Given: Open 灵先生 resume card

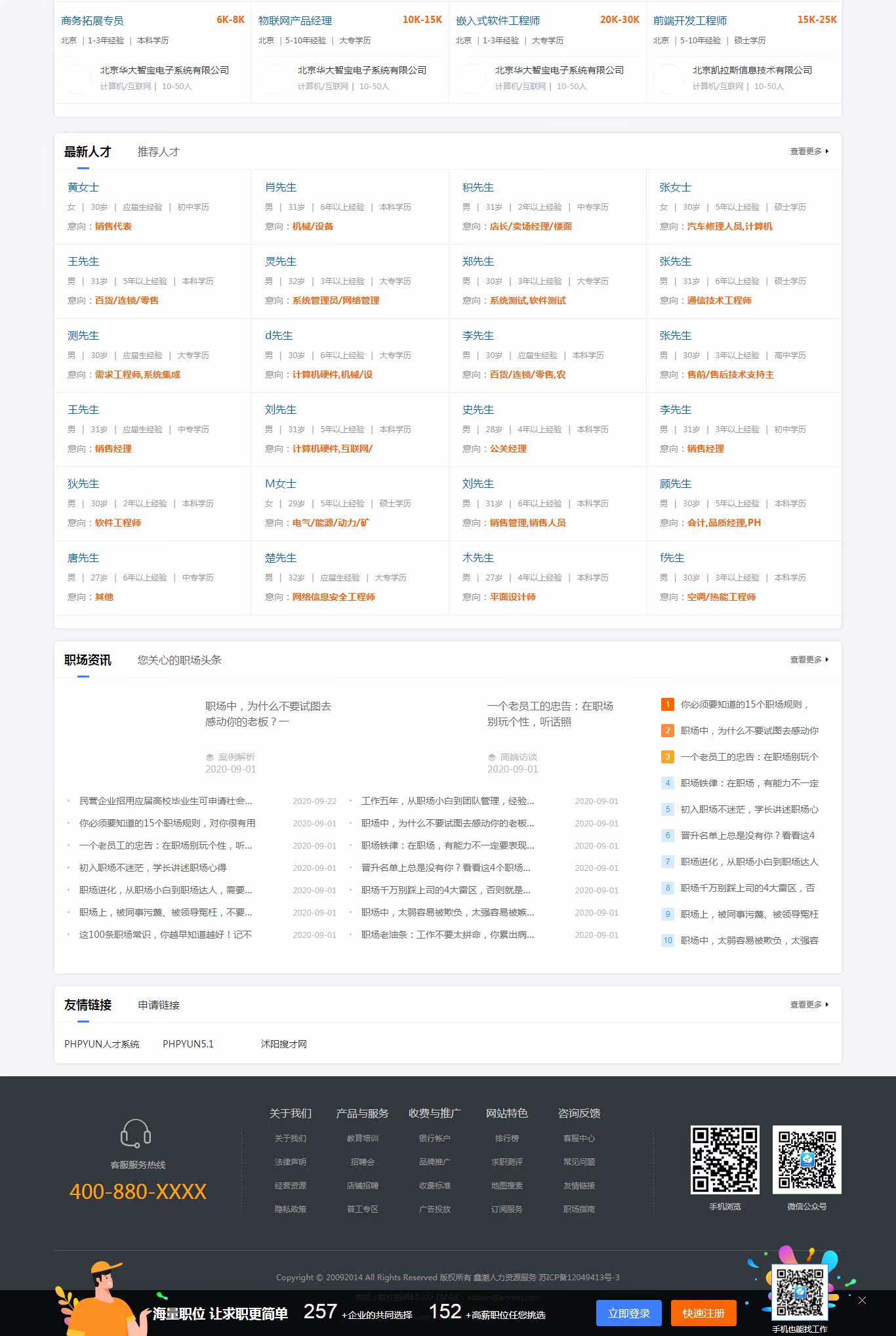Looking at the screenshot, I should point(281,262).
